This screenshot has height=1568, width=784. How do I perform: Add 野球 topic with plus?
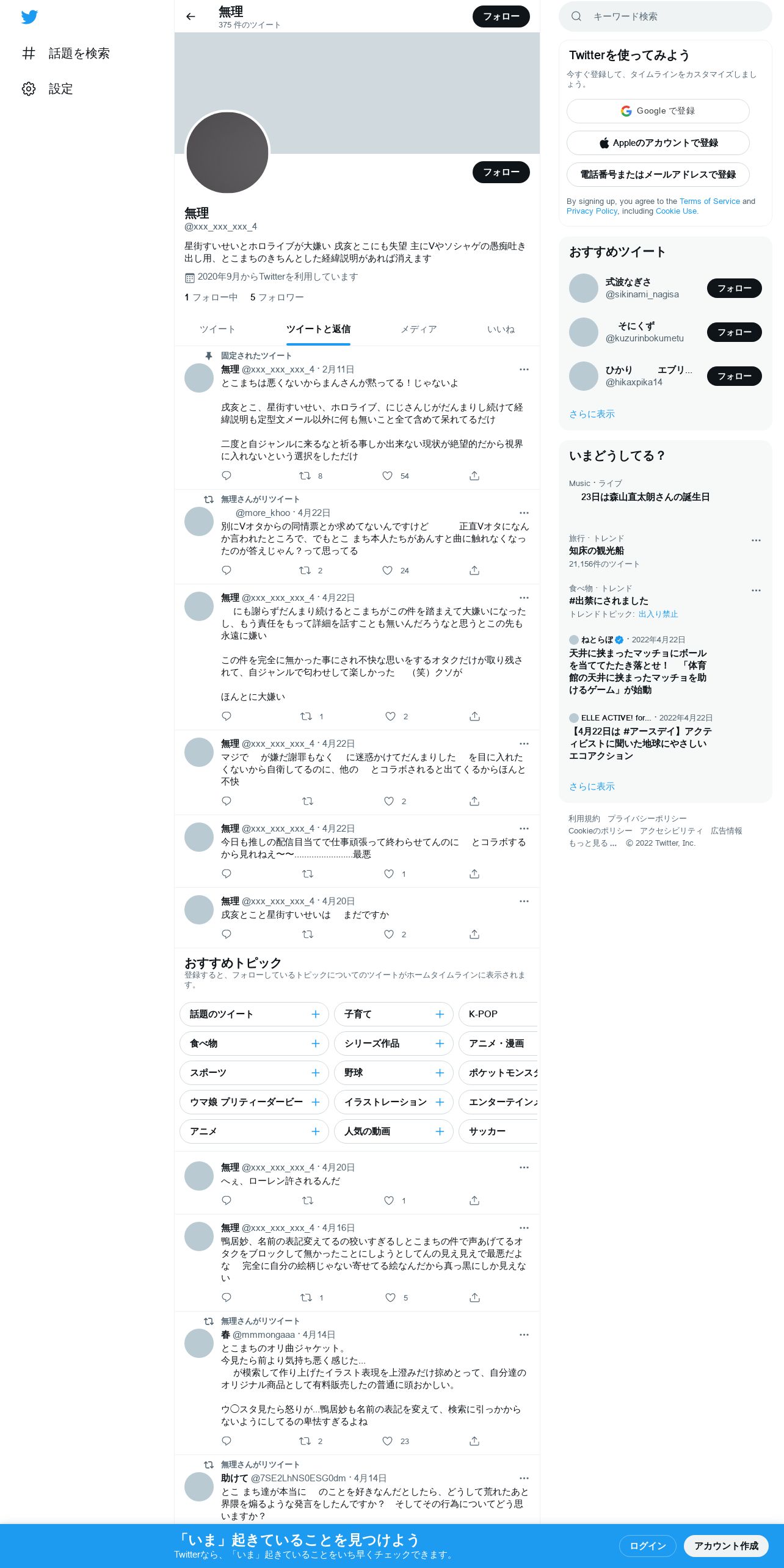pos(440,1073)
